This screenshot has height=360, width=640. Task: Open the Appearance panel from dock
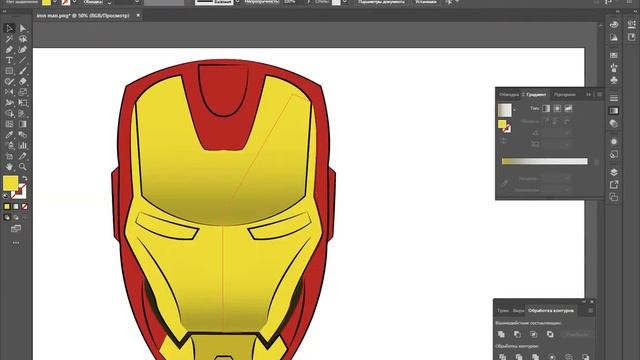pyautogui.click(x=614, y=142)
